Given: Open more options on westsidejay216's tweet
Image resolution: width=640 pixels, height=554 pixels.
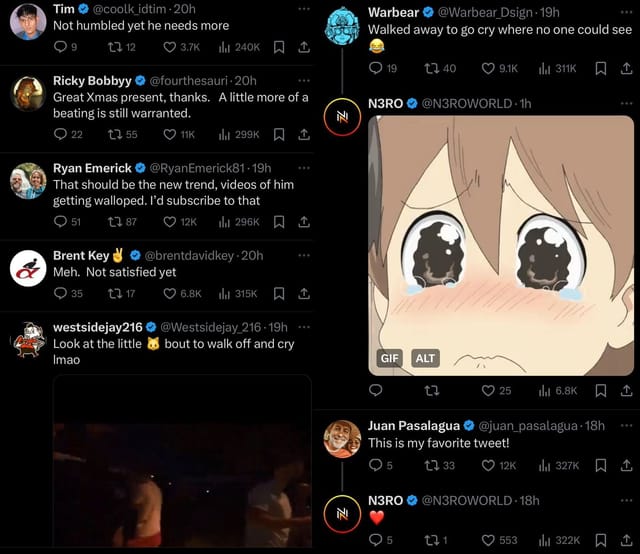Looking at the screenshot, I should (303, 327).
